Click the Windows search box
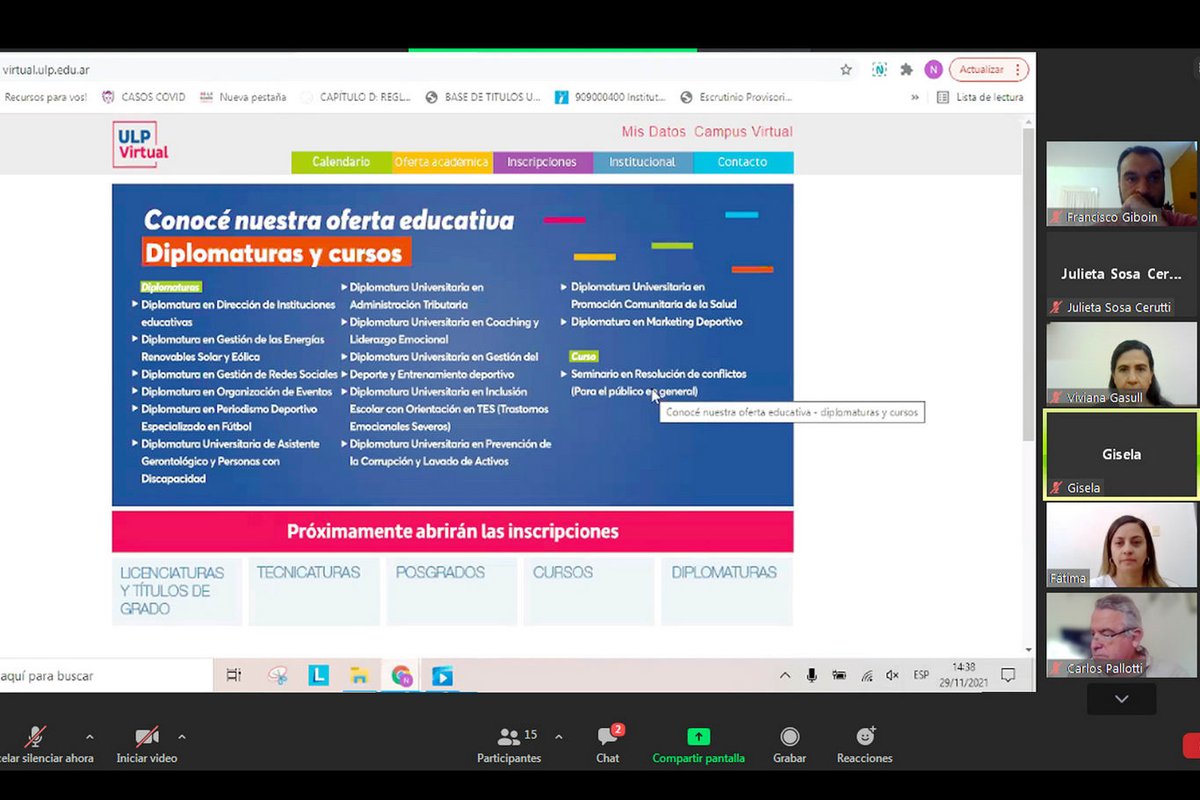 click(x=105, y=676)
